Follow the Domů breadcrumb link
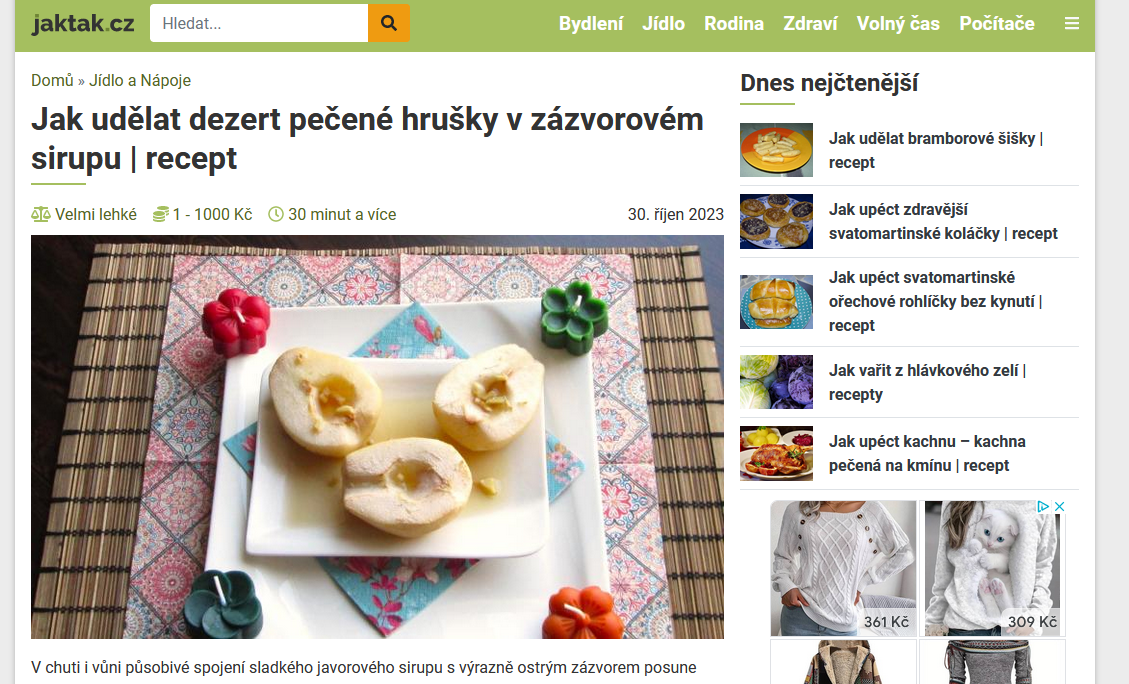 [x=52, y=81]
